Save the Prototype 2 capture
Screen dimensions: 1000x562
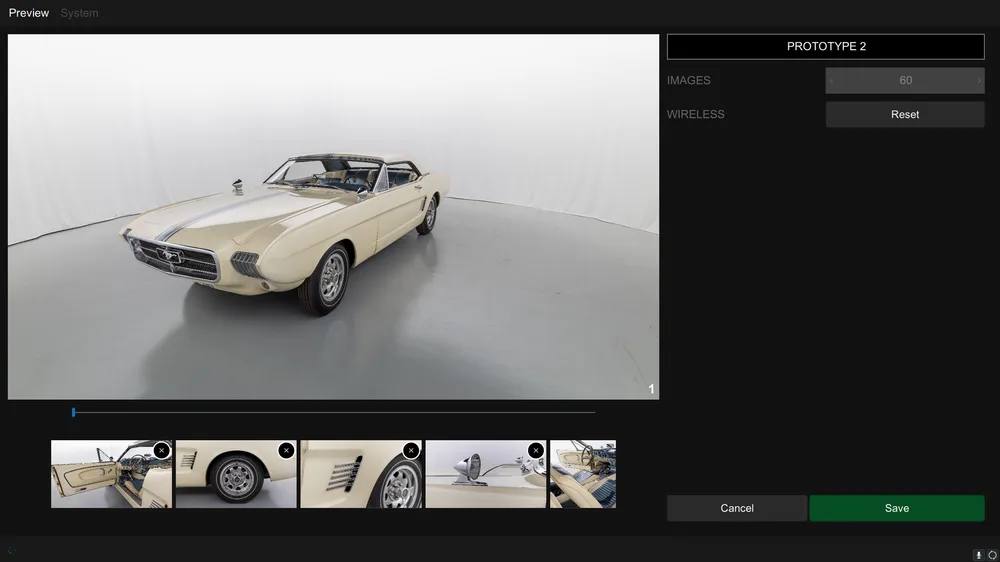tap(897, 508)
